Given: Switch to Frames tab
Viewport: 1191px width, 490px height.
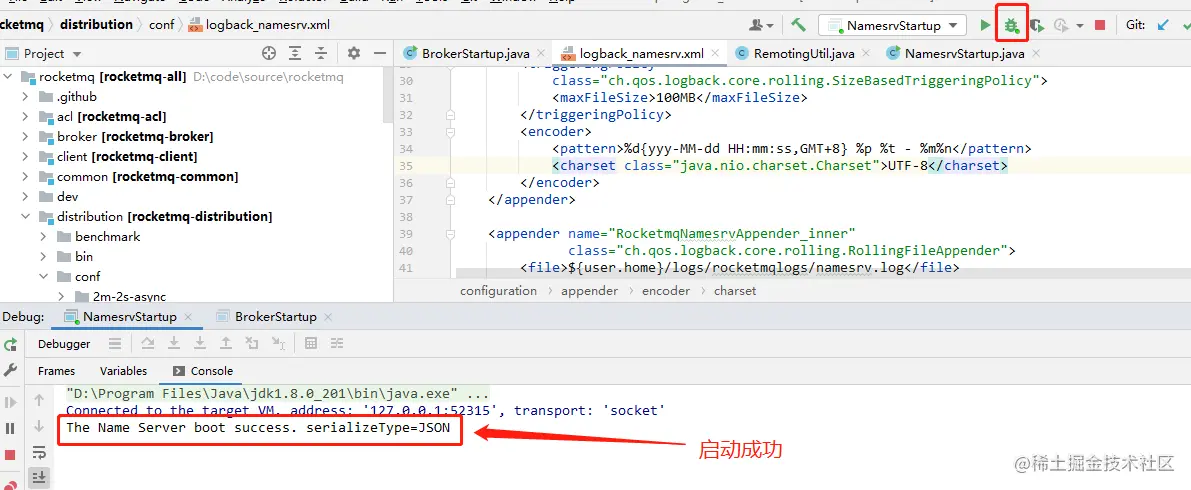Looking at the screenshot, I should pos(56,371).
